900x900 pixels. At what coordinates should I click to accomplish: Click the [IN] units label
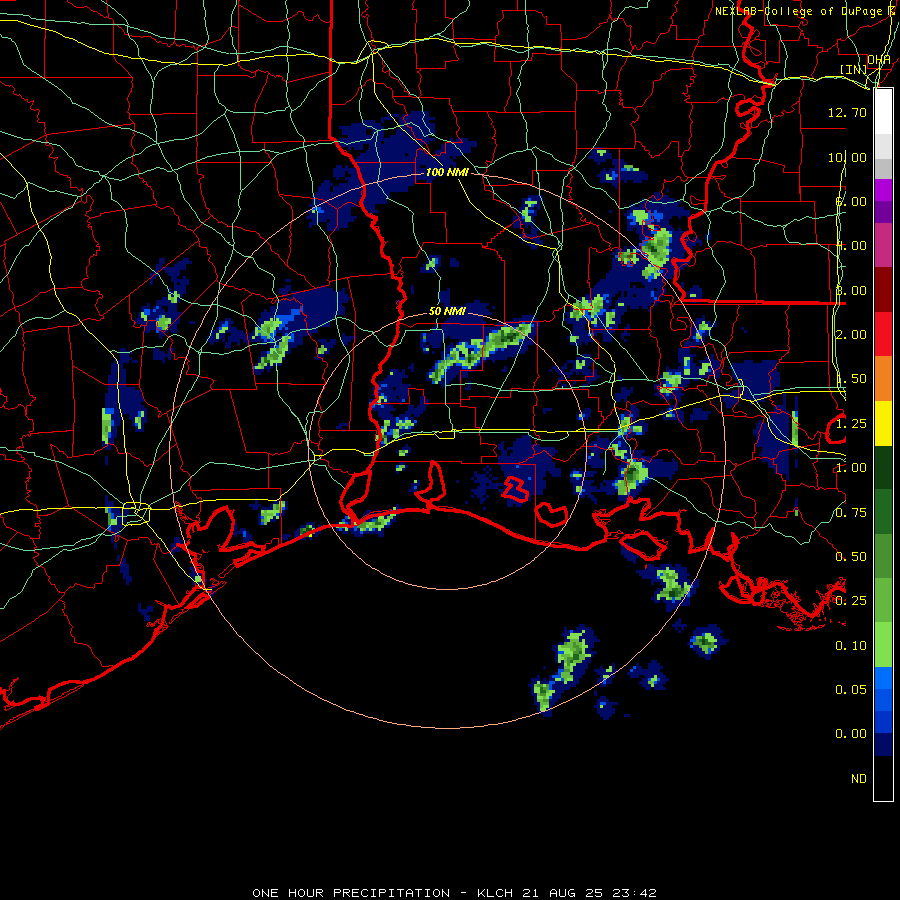click(x=854, y=69)
